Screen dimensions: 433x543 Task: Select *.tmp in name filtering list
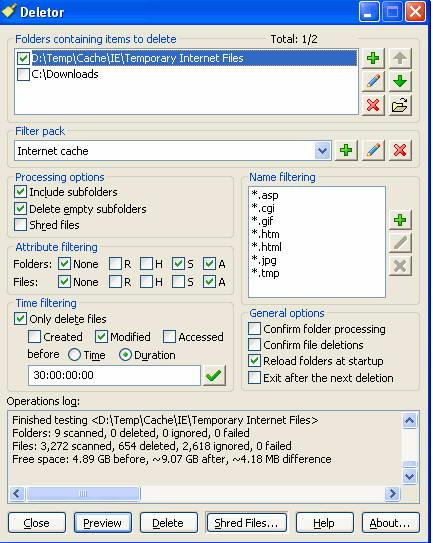point(265,273)
